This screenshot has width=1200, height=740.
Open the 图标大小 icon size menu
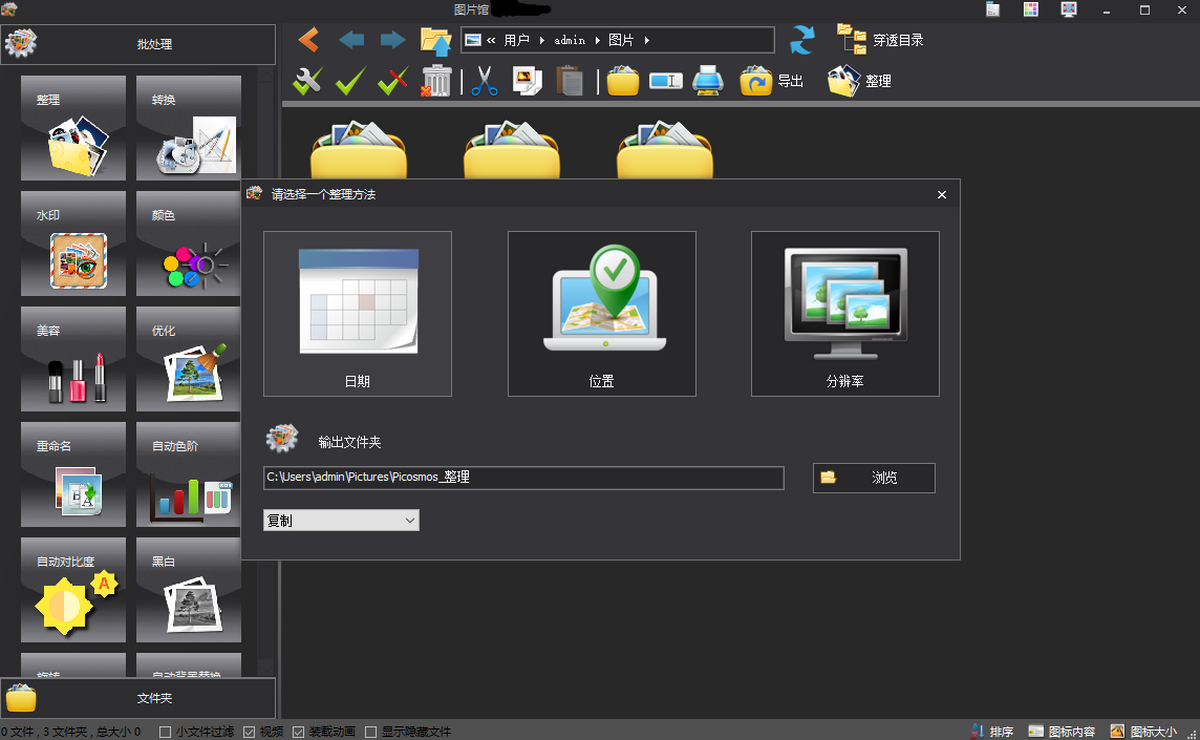1143,732
